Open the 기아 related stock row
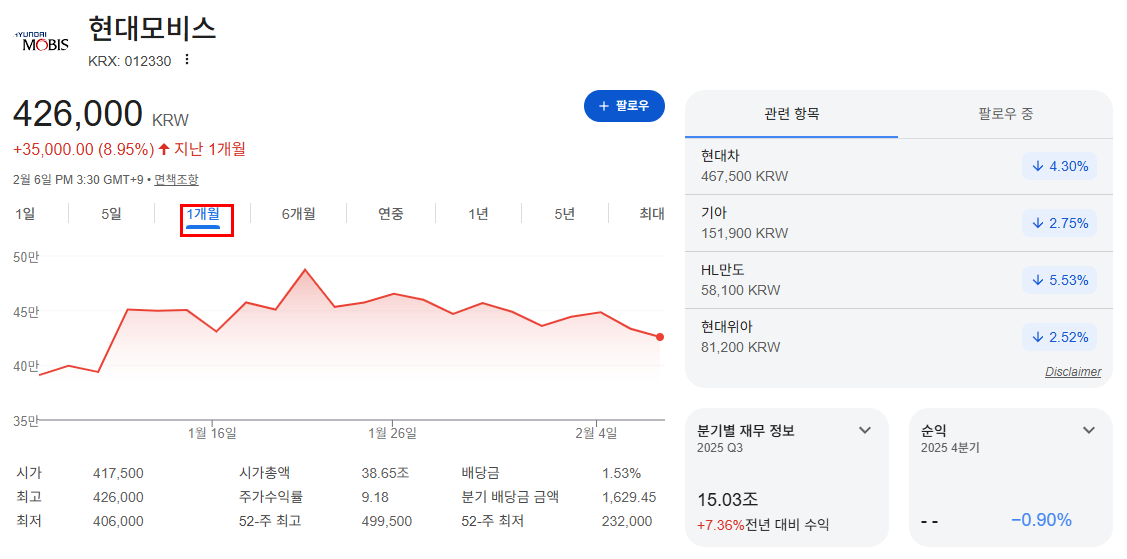 click(898, 223)
